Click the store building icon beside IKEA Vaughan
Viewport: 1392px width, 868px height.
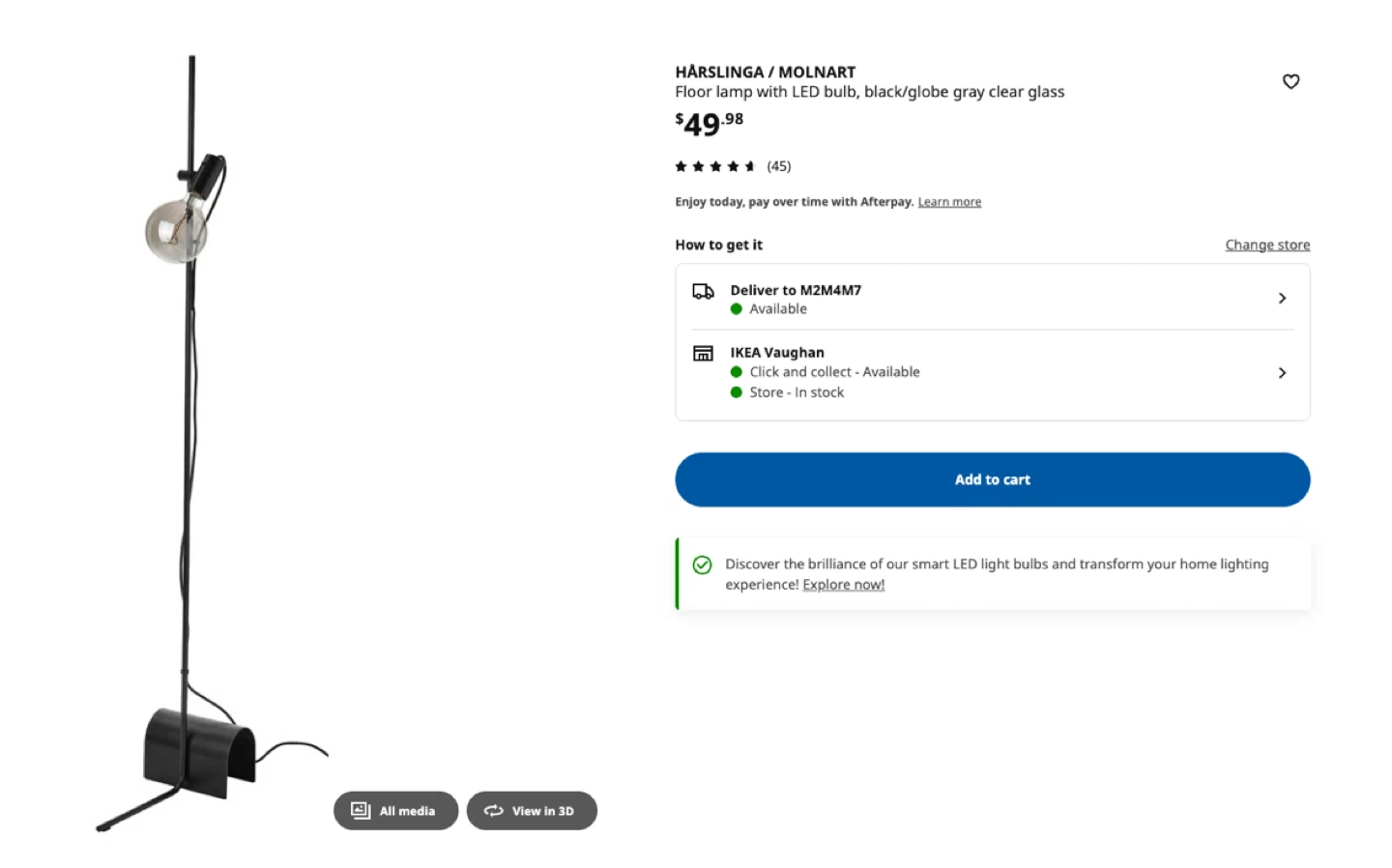[x=703, y=354]
